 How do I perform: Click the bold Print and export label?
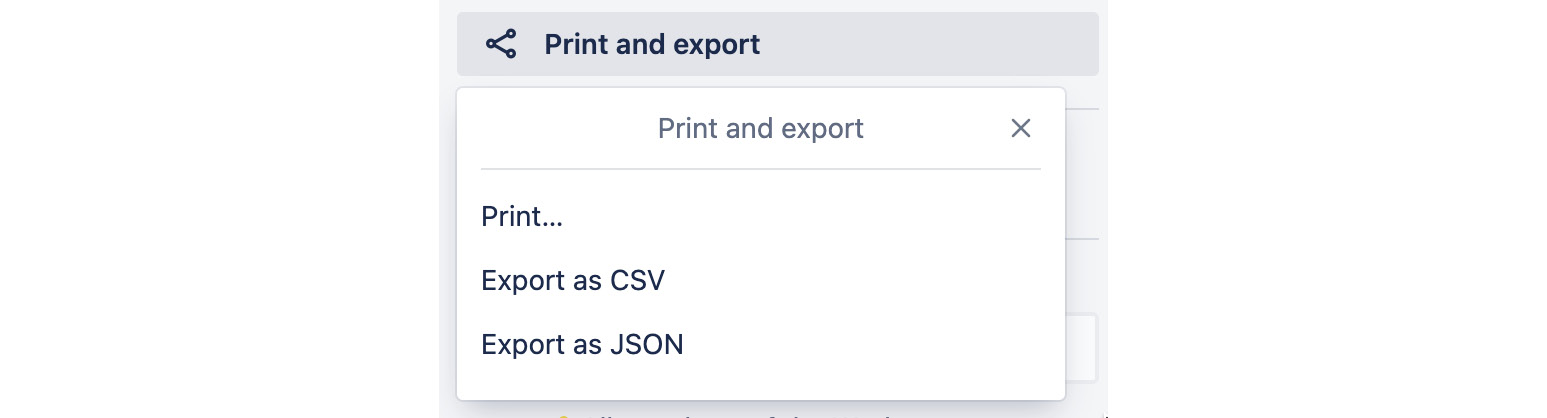[x=652, y=44]
